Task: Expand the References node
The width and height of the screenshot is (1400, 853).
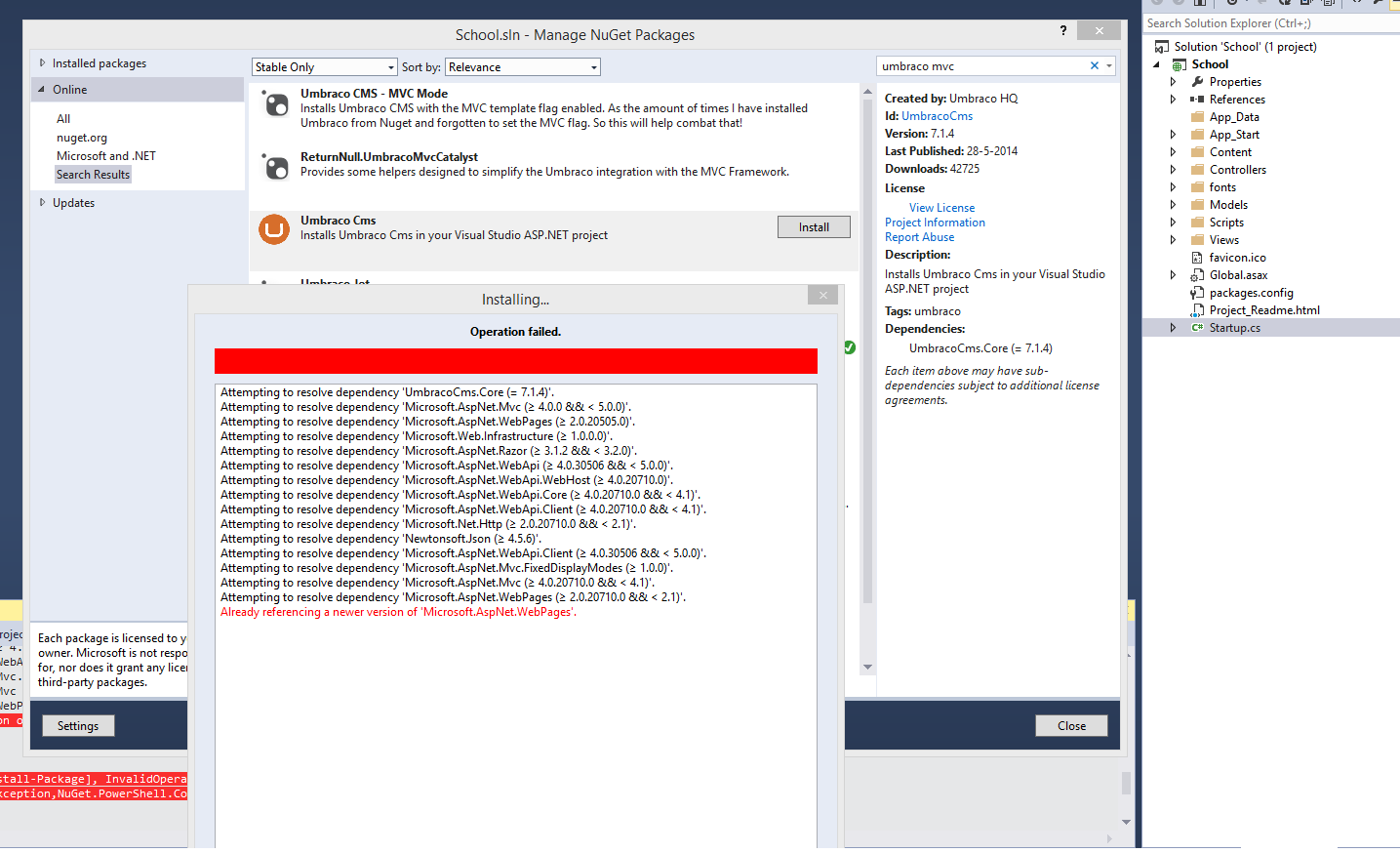Action: click(x=1174, y=100)
